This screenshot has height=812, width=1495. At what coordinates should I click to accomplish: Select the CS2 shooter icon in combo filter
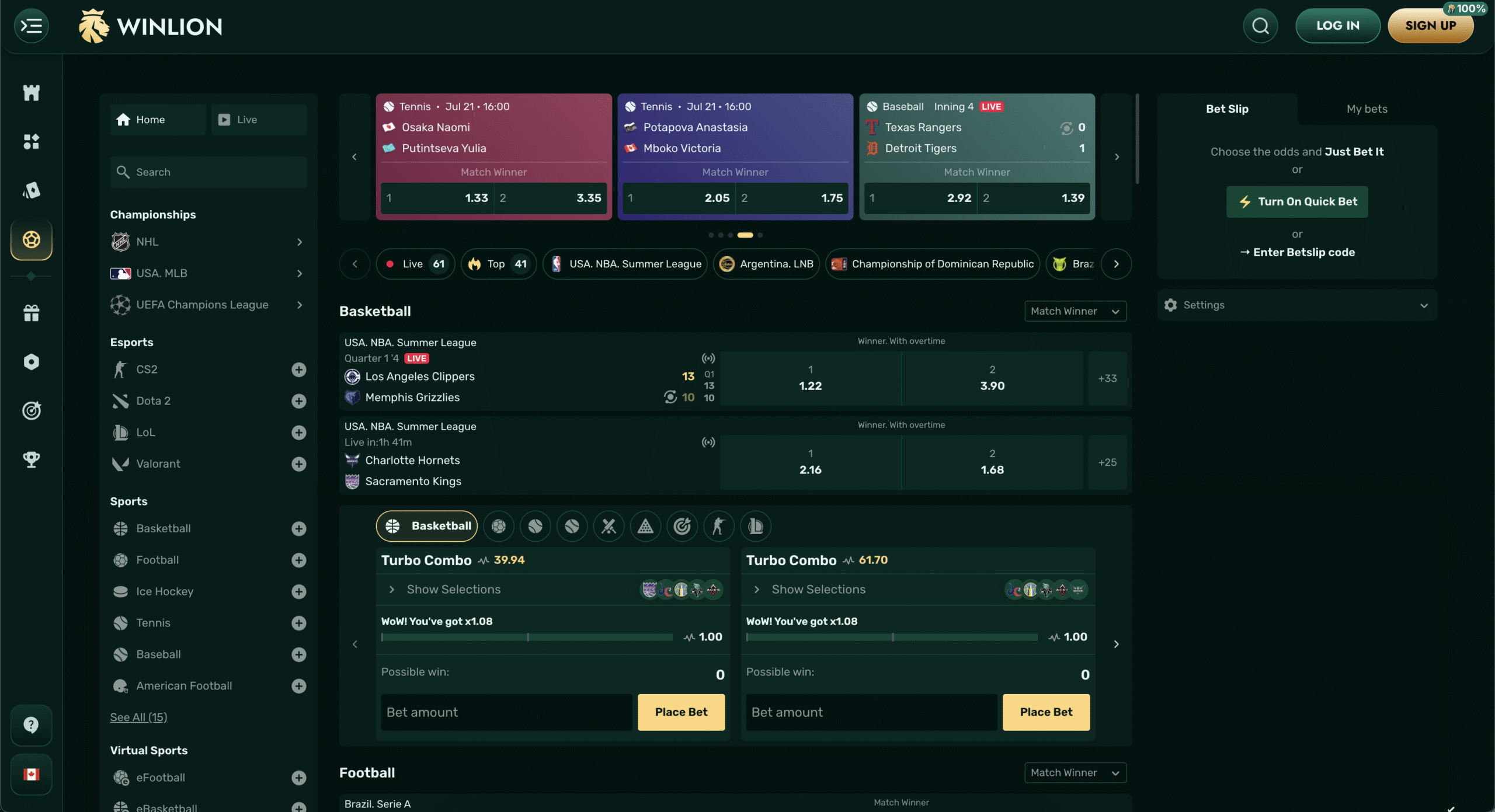(x=719, y=526)
